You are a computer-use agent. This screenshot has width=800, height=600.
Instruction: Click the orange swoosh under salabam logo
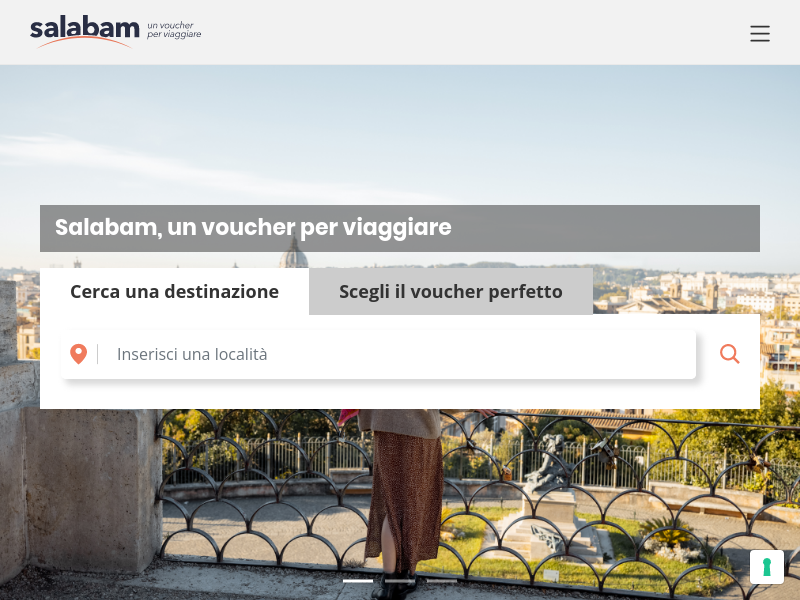[85, 42]
